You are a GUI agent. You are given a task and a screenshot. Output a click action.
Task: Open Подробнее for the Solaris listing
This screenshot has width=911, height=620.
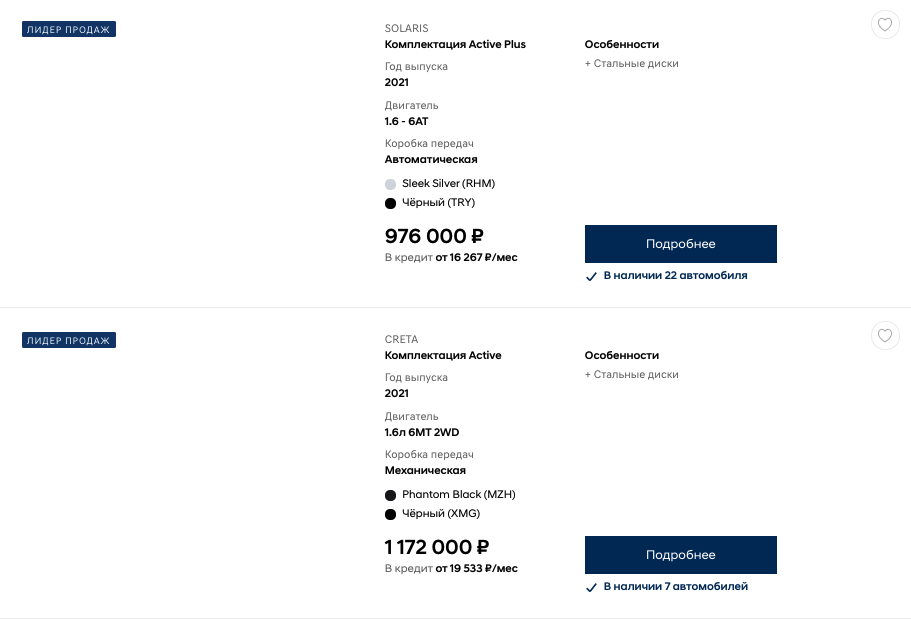(680, 244)
